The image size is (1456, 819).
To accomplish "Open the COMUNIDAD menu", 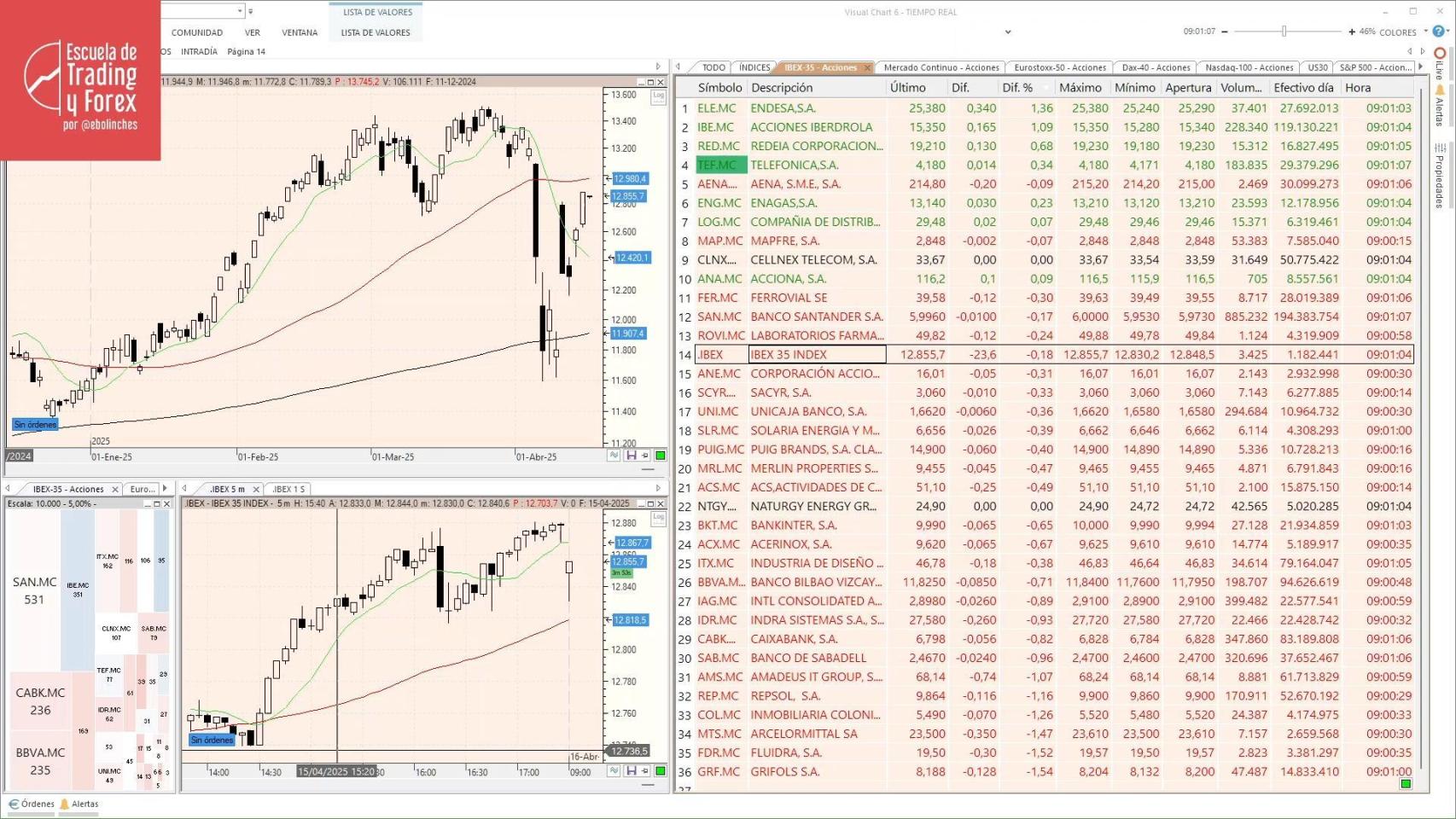I will (x=197, y=32).
